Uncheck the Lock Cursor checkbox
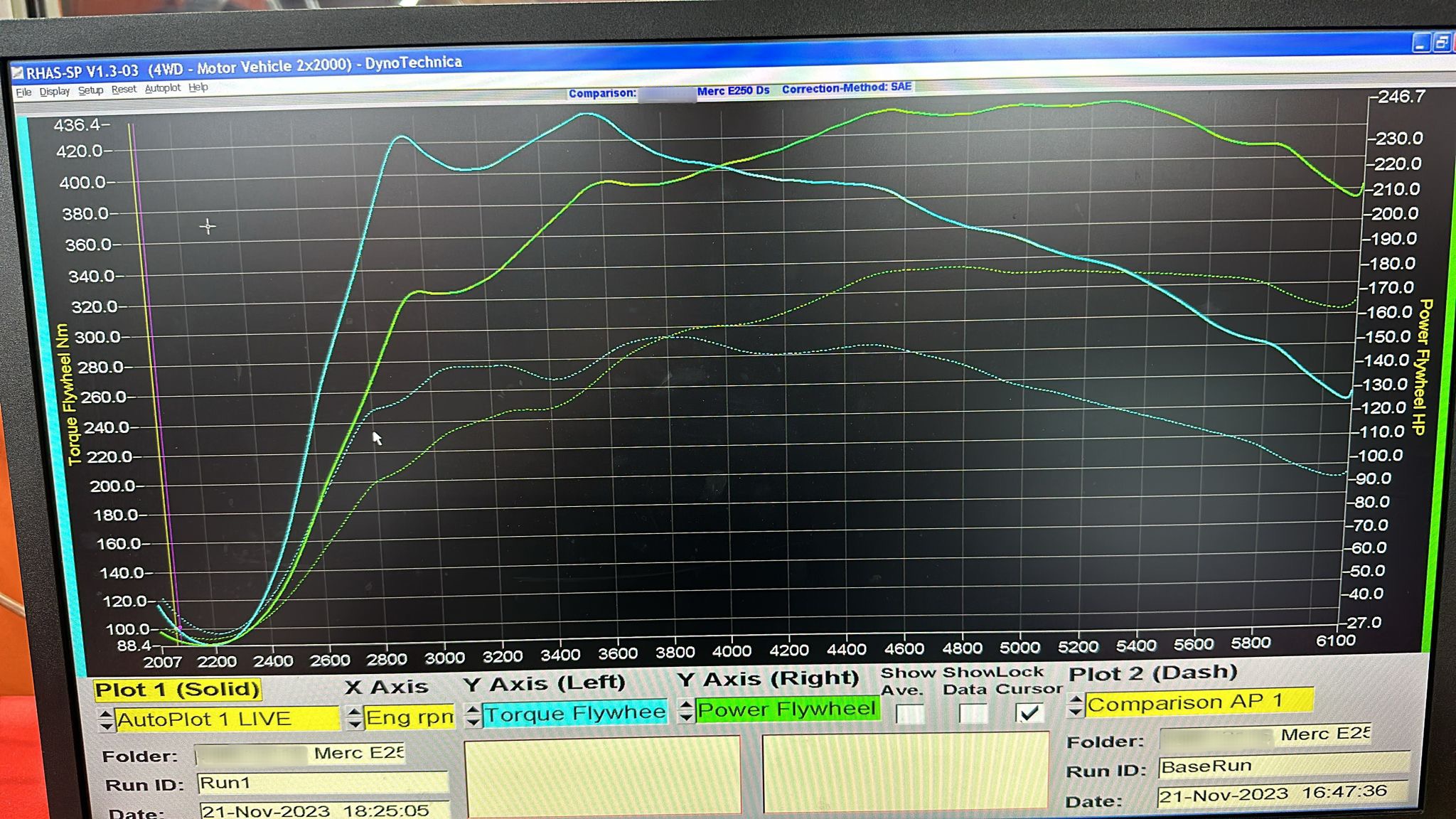This screenshot has width=1456, height=819. click(1029, 712)
